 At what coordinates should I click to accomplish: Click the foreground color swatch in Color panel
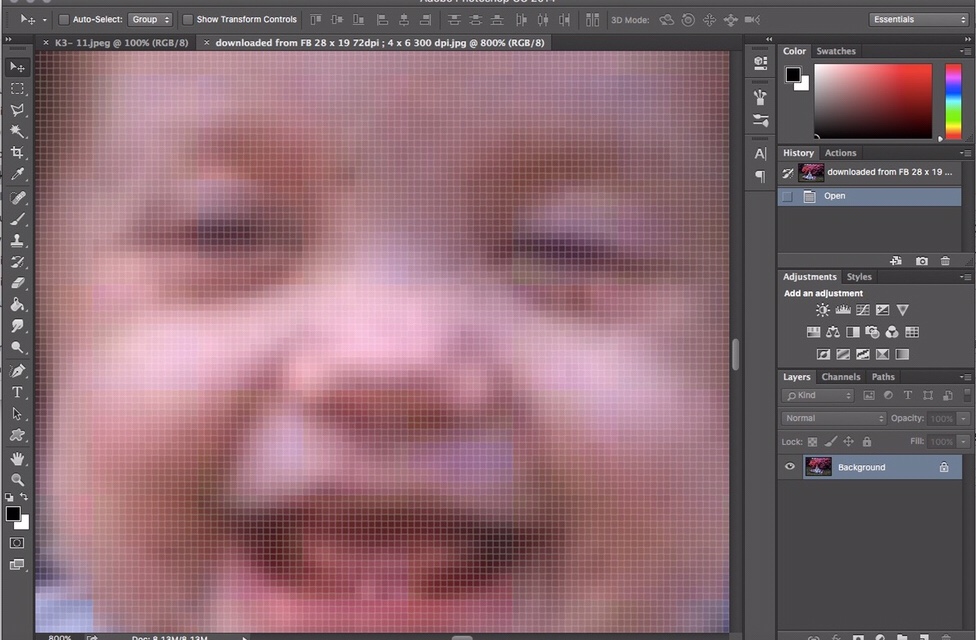(792, 75)
